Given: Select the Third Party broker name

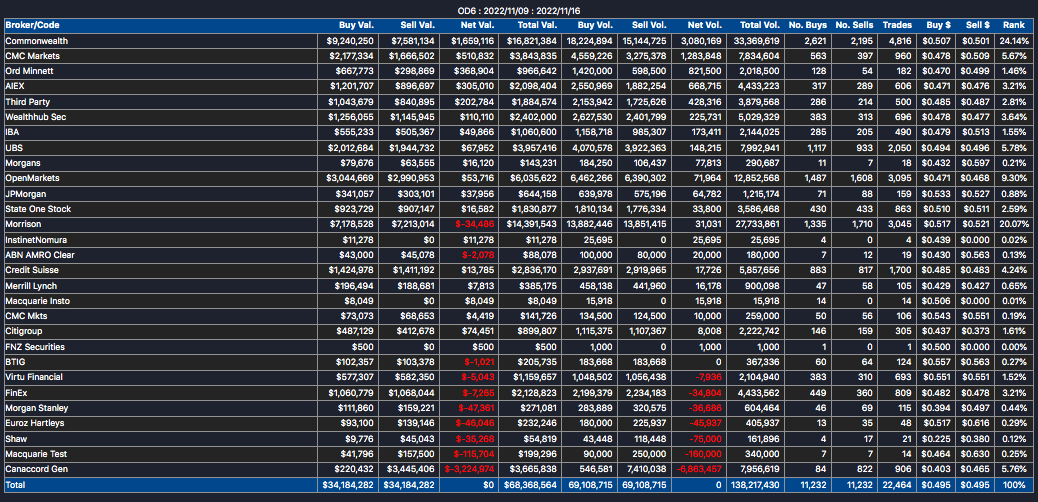Looking at the screenshot, I should point(28,101).
